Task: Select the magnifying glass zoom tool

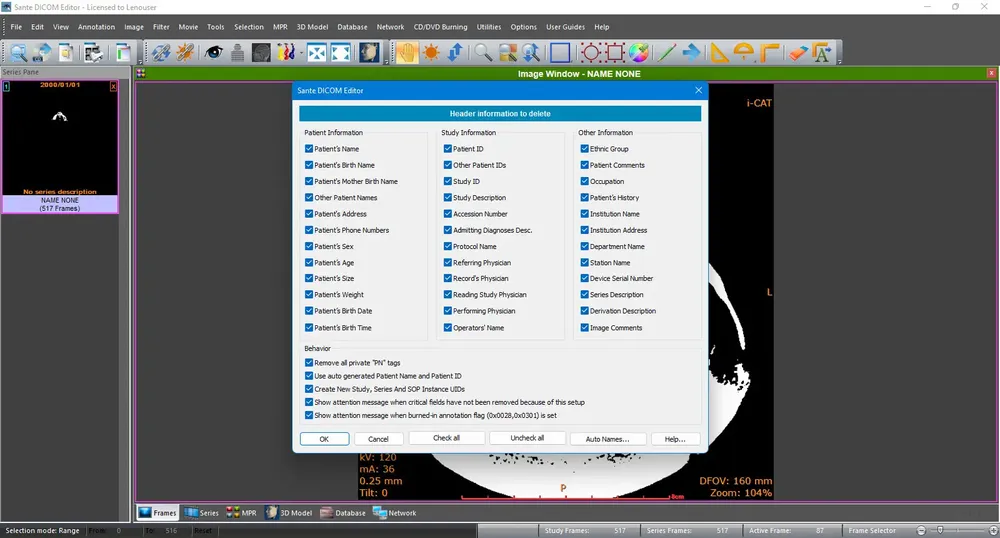Action: (483, 52)
